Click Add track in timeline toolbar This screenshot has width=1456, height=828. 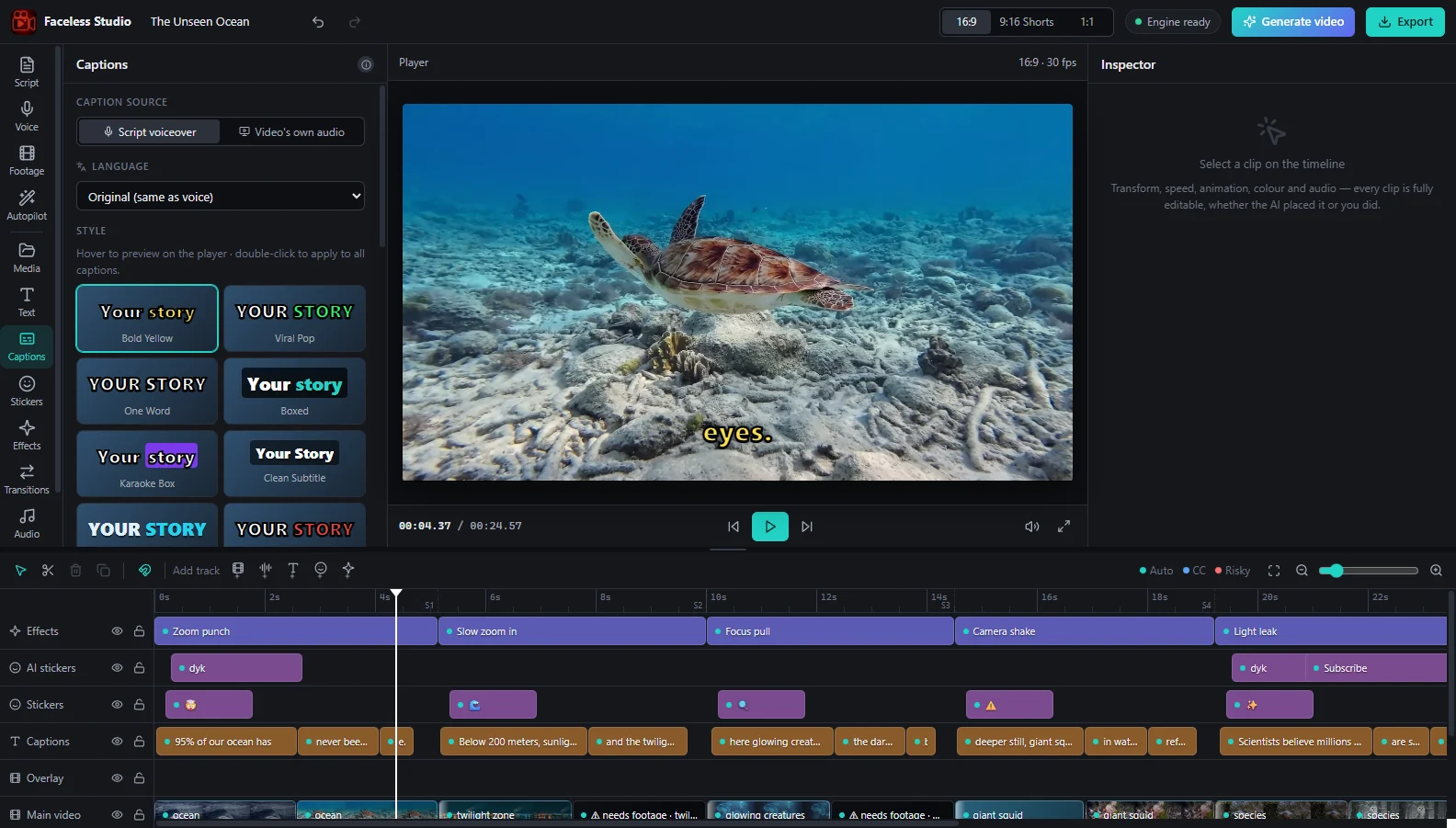click(x=197, y=571)
